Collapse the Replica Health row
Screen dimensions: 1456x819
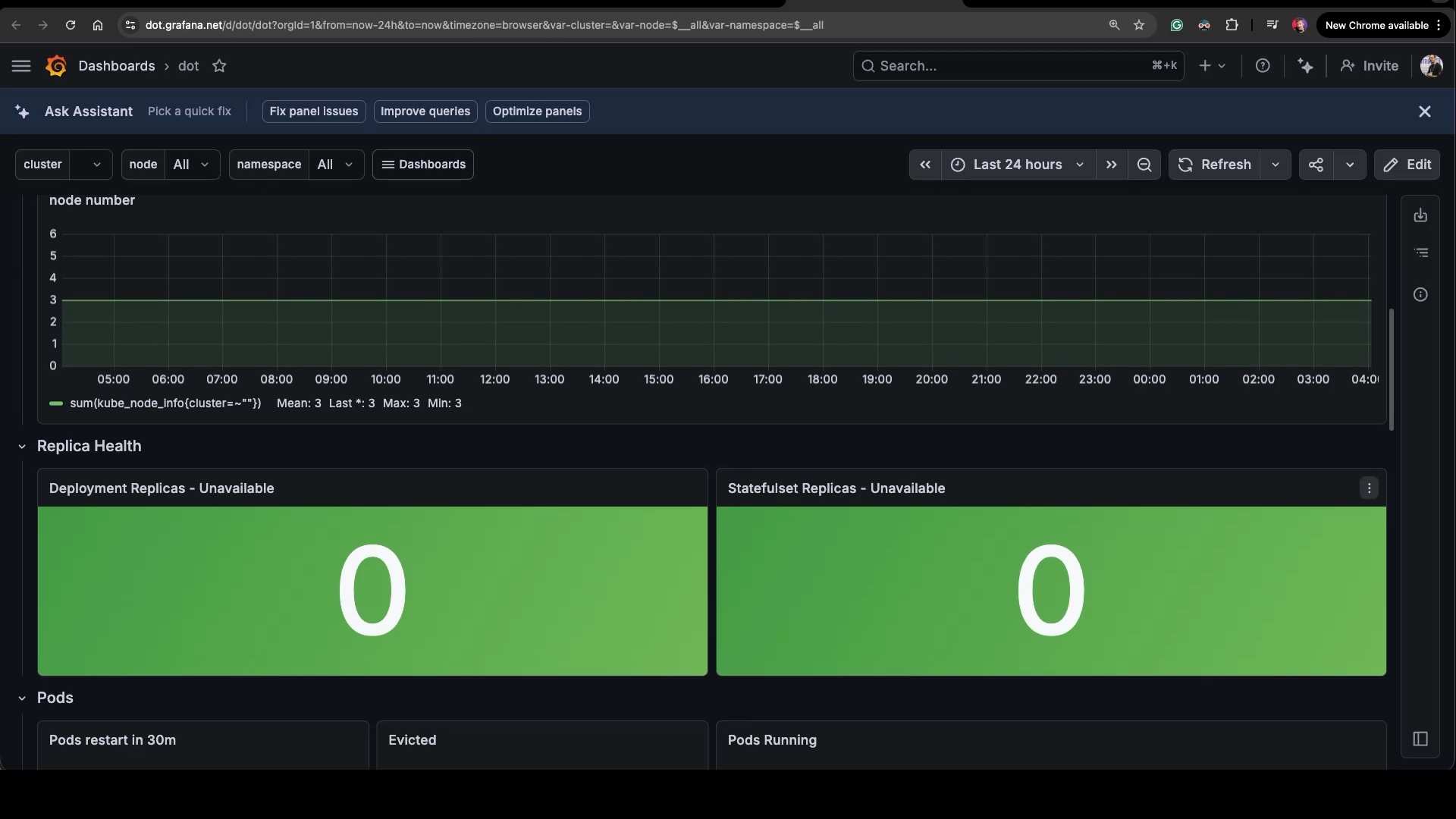coord(22,447)
